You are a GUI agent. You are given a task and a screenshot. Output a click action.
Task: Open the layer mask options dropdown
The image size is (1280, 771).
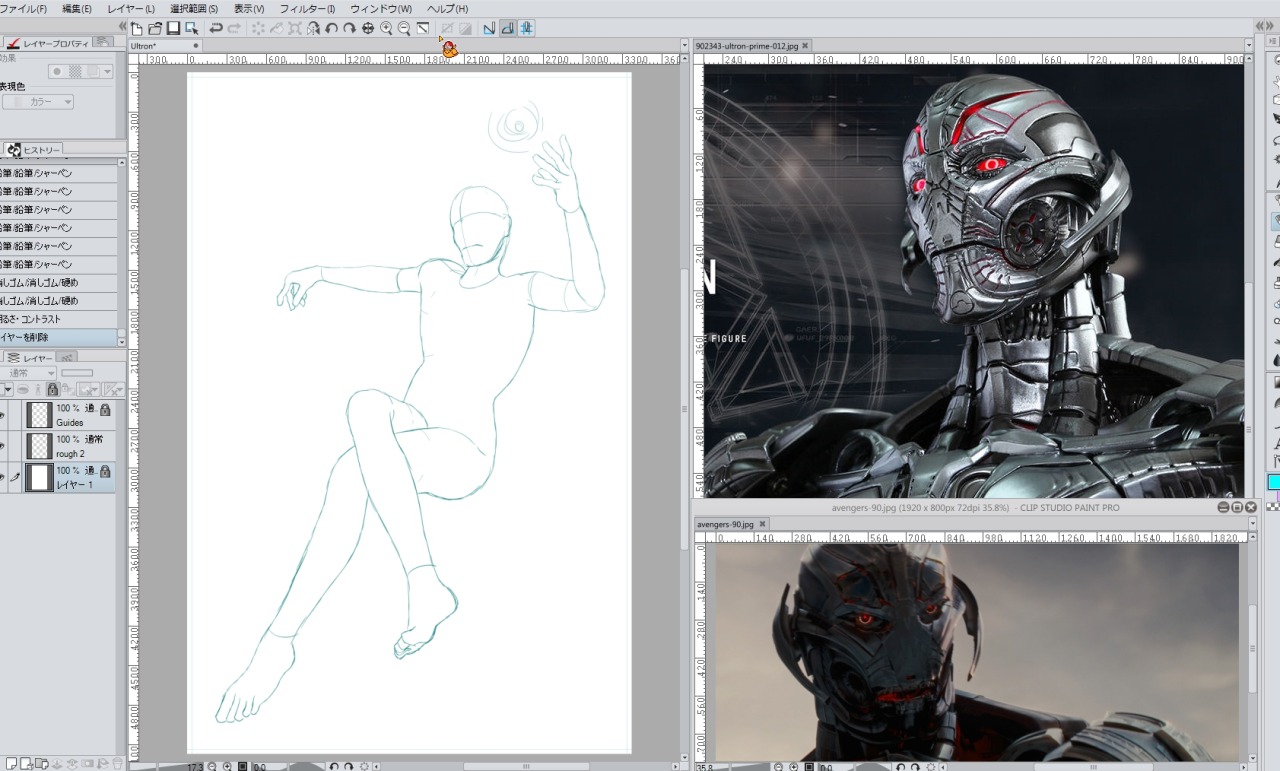pyautogui.click(x=89, y=389)
